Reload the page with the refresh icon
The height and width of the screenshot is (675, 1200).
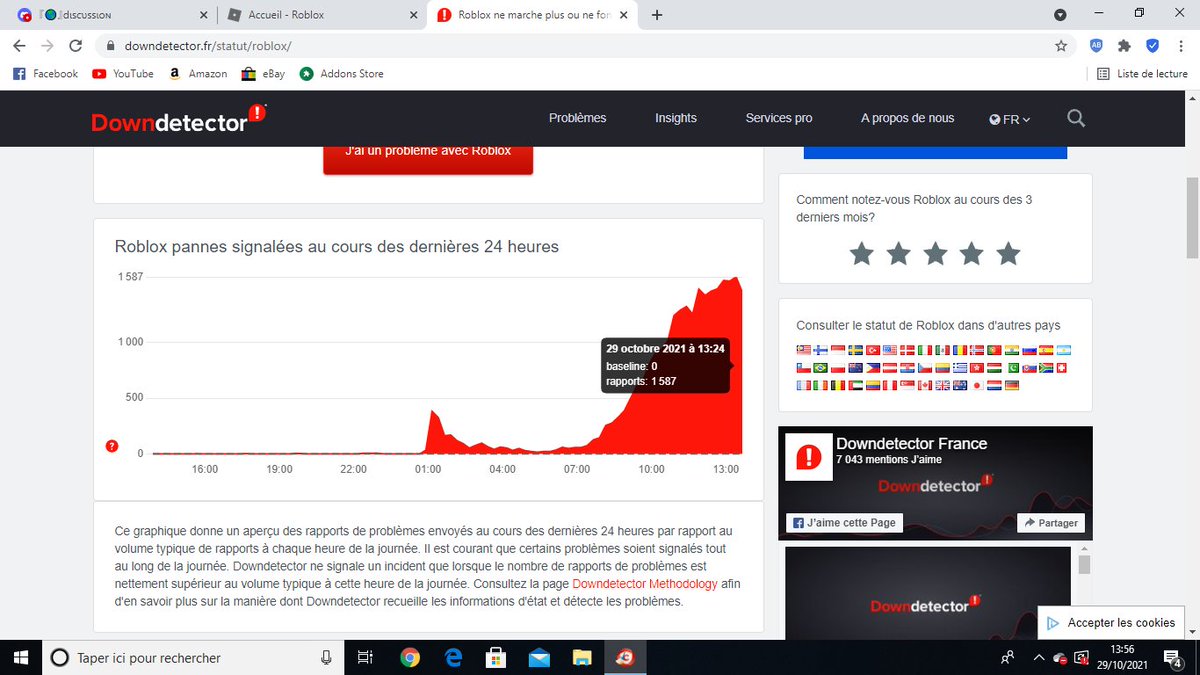[x=75, y=46]
